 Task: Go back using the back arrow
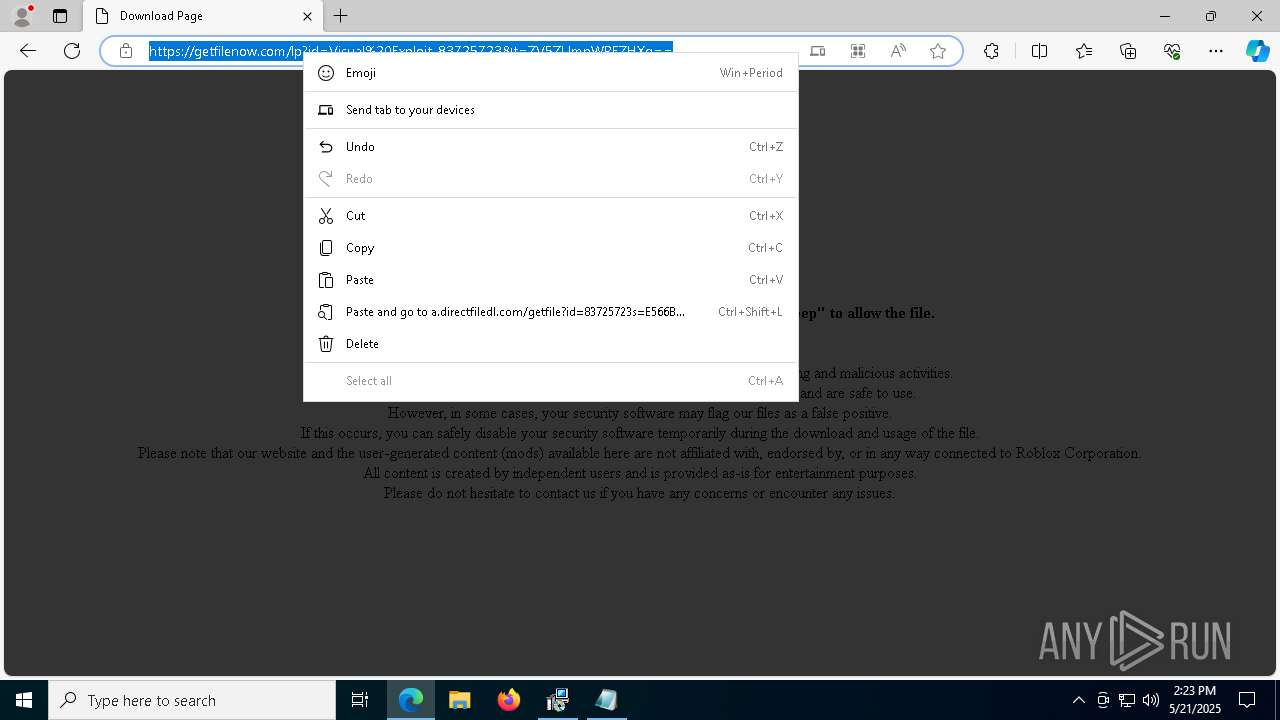(28, 51)
